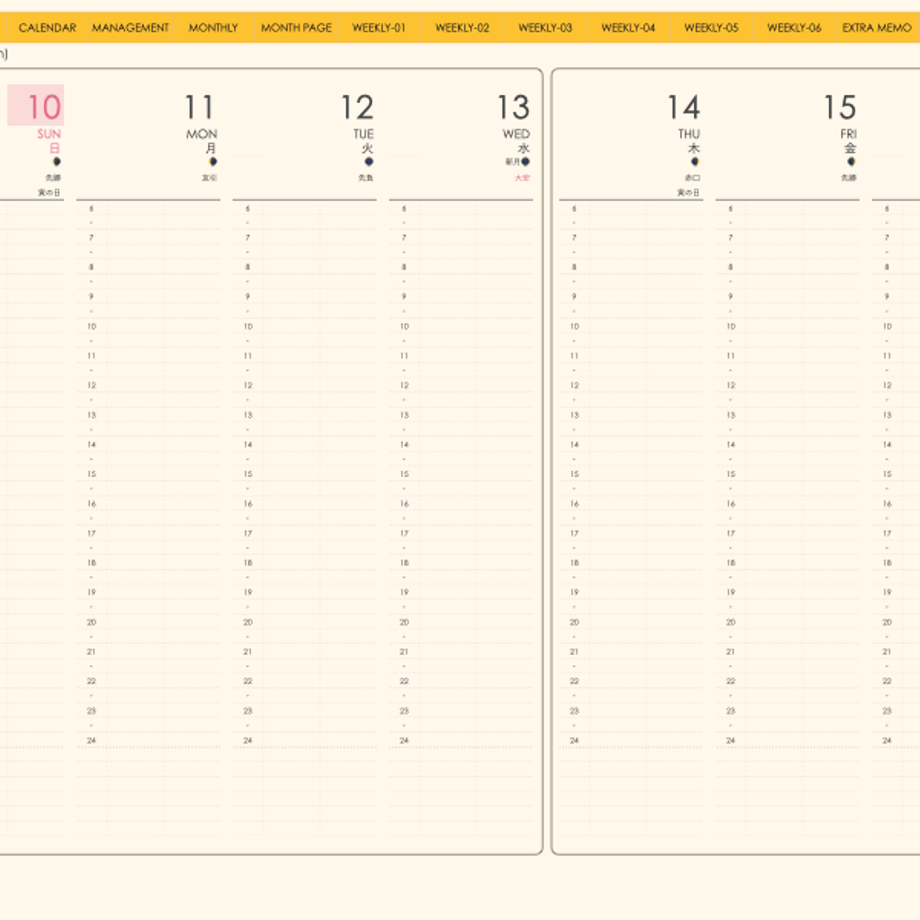The height and width of the screenshot is (920, 920).
Task: Open the MONTH PAGE tab
Action: click(296, 28)
